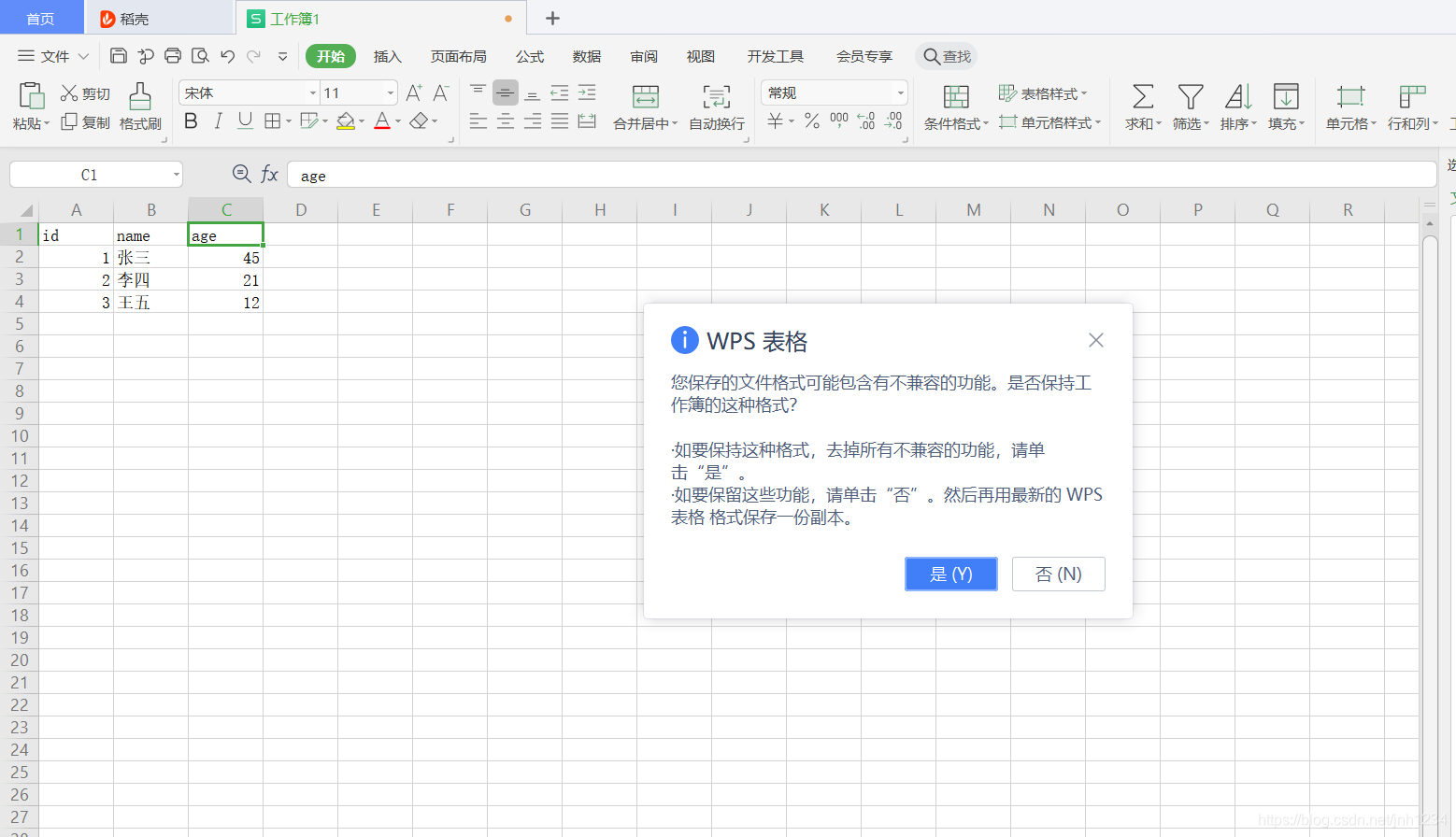Align text left horizontally
The width and height of the screenshot is (1456, 837).
[x=478, y=121]
